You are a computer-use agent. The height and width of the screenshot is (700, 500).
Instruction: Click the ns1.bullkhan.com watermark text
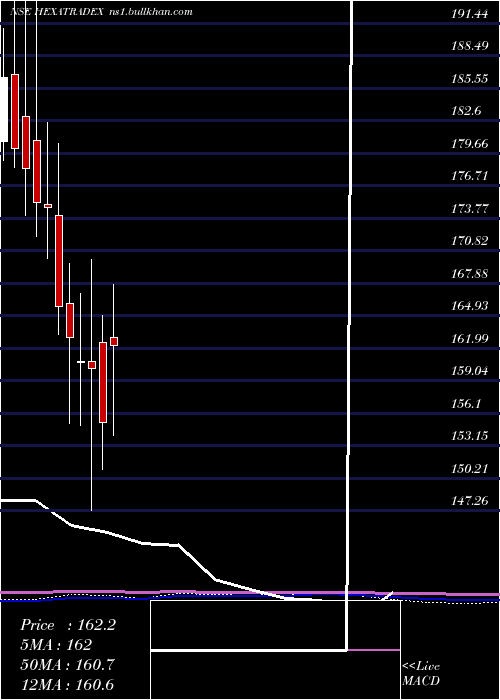pos(151,12)
